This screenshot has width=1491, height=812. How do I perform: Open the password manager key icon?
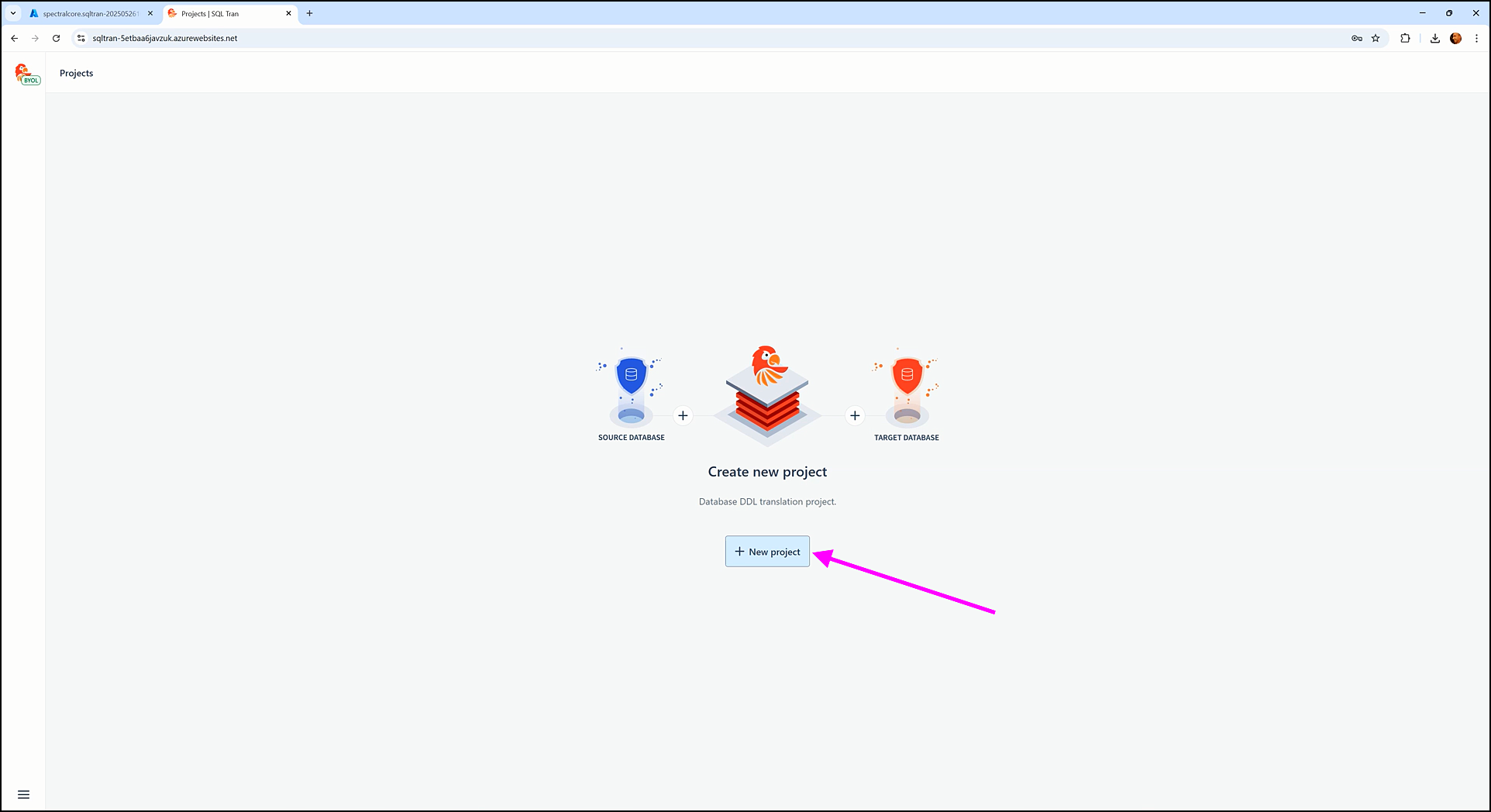pyautogui.click(x=1357, y=38)
